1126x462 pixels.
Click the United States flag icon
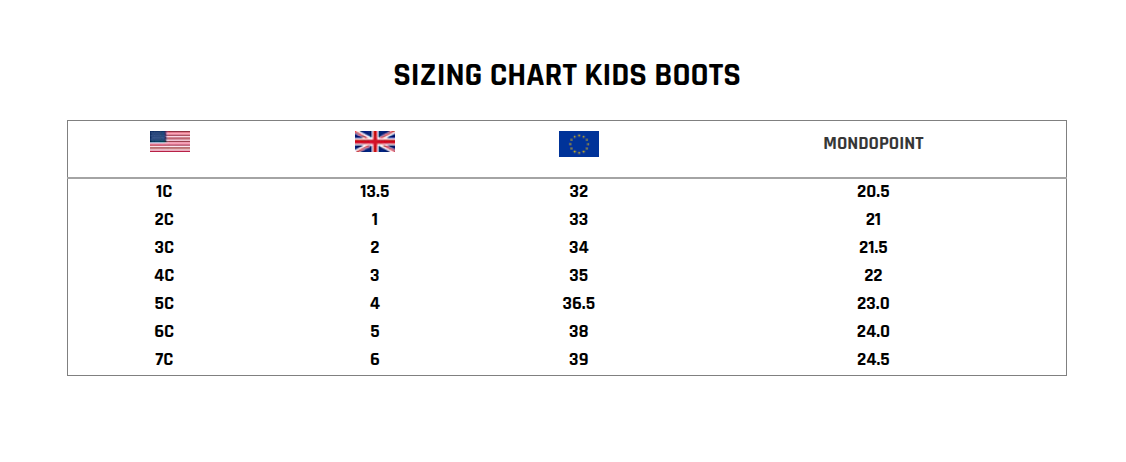coord(169,141)
